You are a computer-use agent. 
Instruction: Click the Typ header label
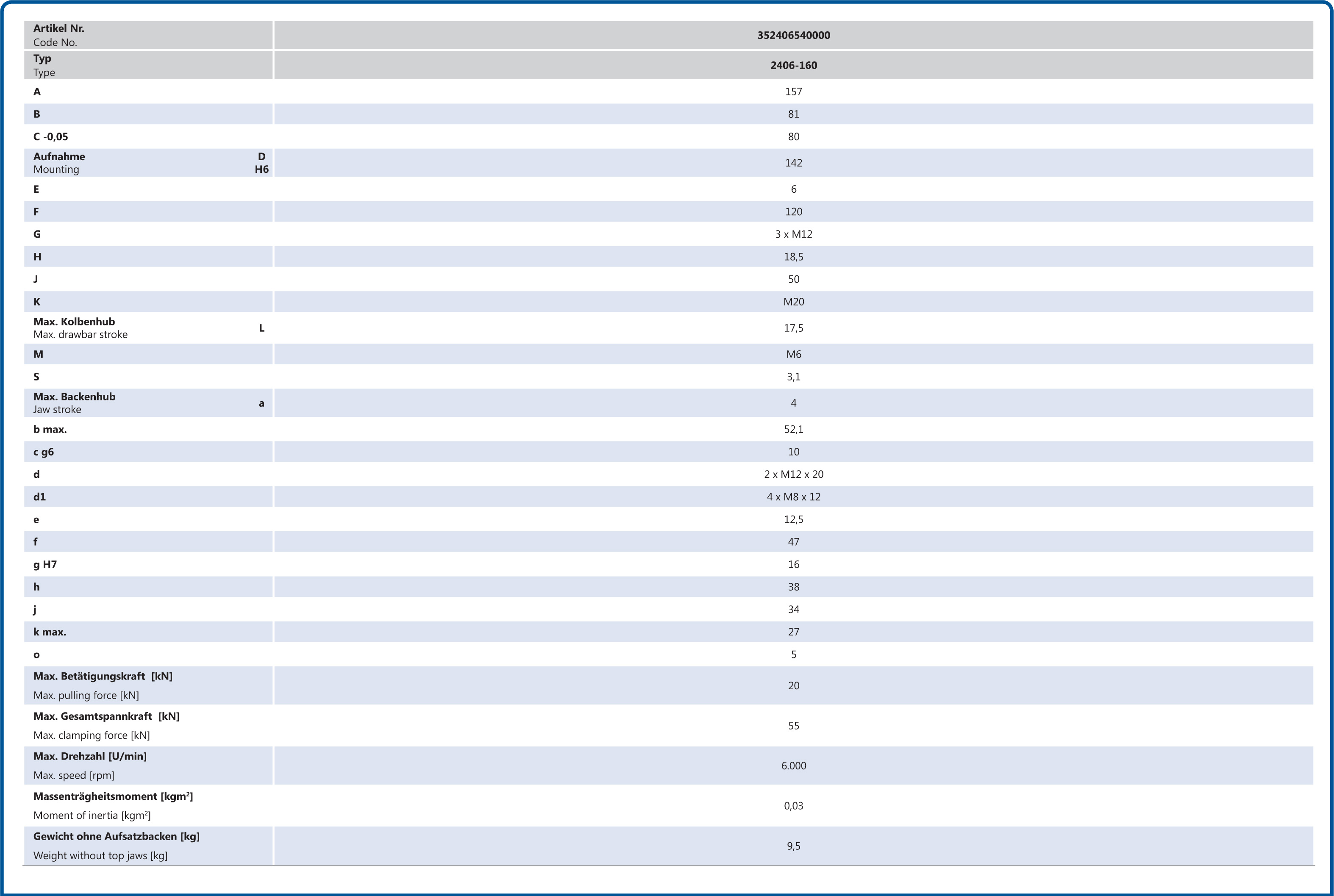click(x=42, y=59)
